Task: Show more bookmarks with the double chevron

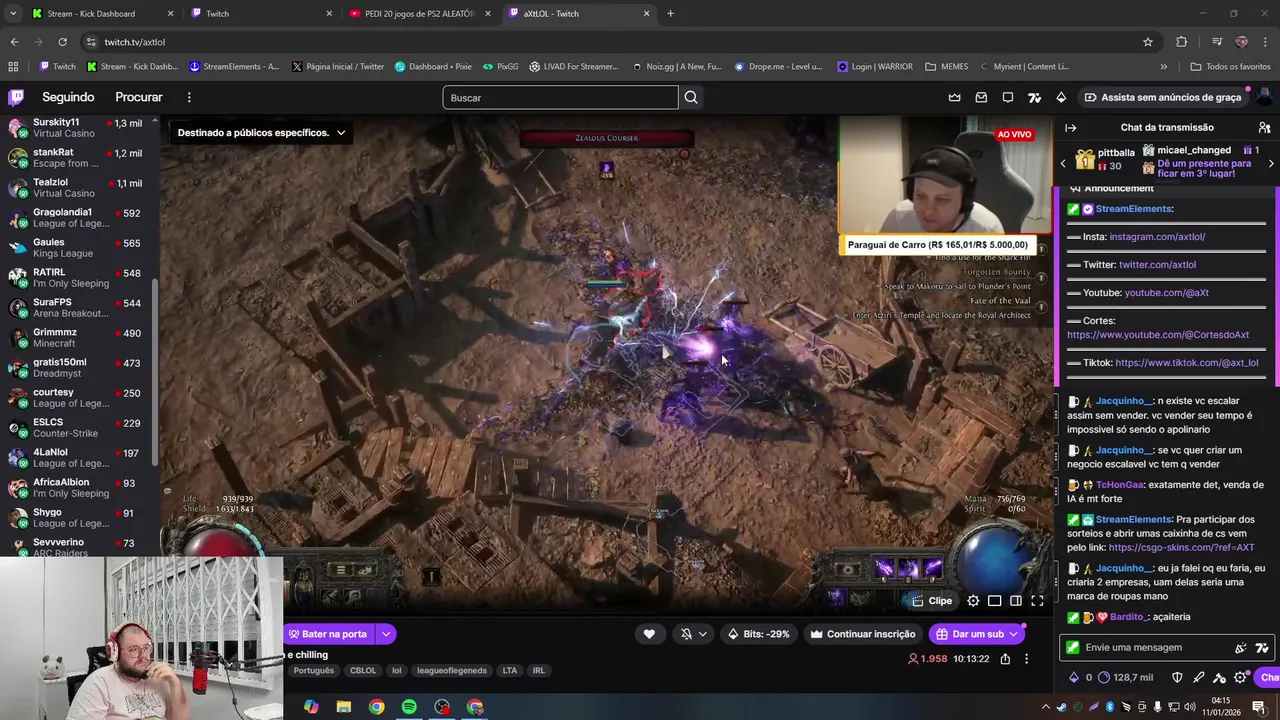Action: point(1163,67)
